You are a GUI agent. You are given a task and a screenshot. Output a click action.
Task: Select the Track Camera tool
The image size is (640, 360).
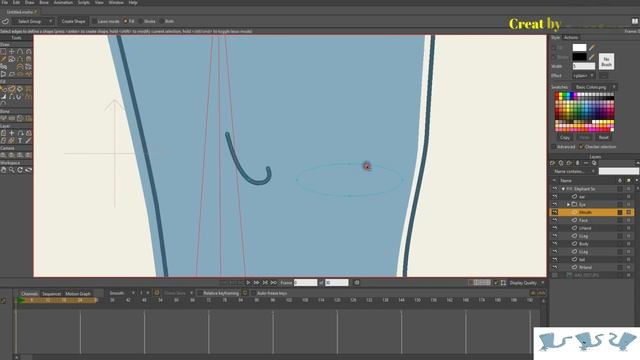[3, 155]
